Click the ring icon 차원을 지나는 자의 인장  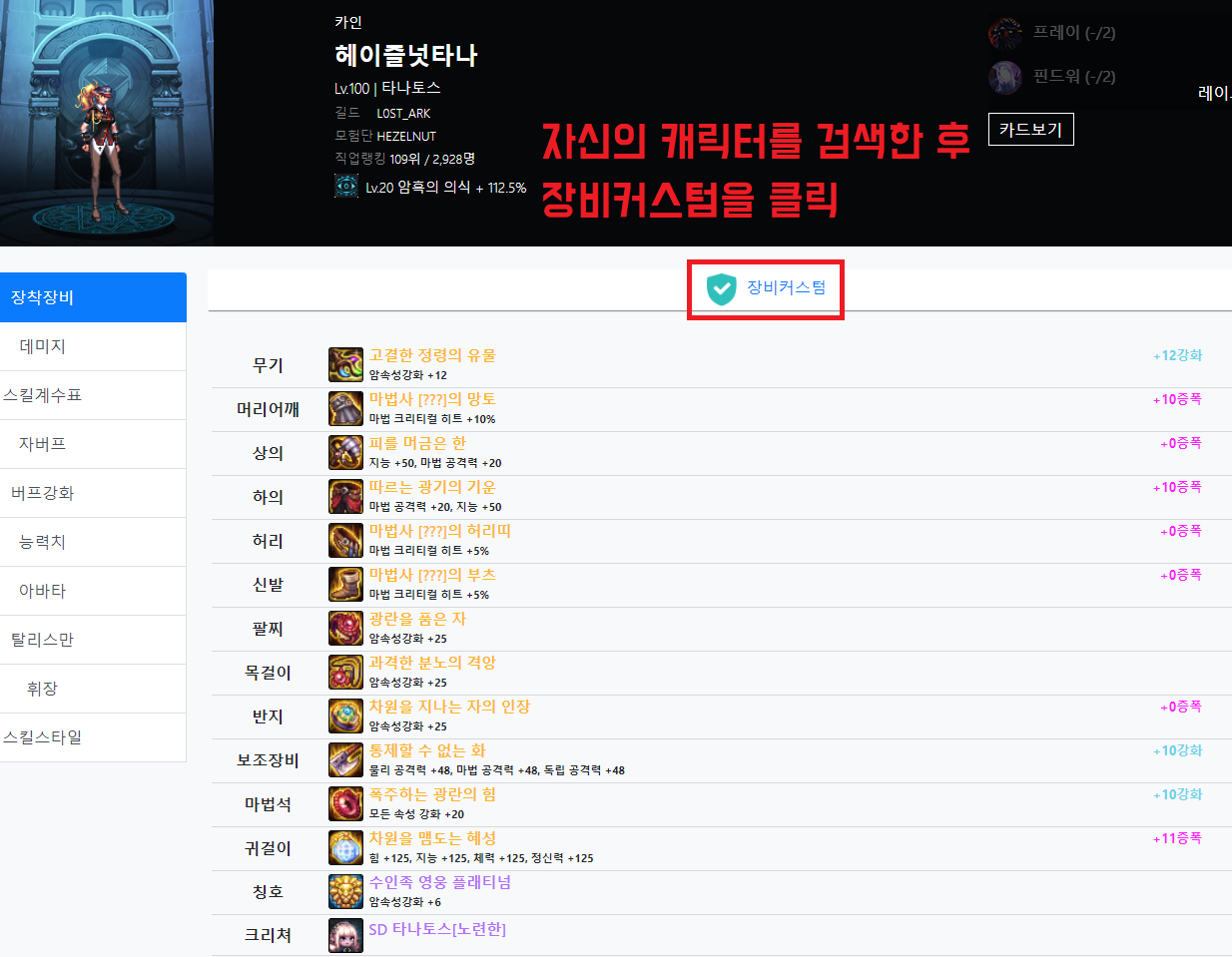[x=345, y=717]
